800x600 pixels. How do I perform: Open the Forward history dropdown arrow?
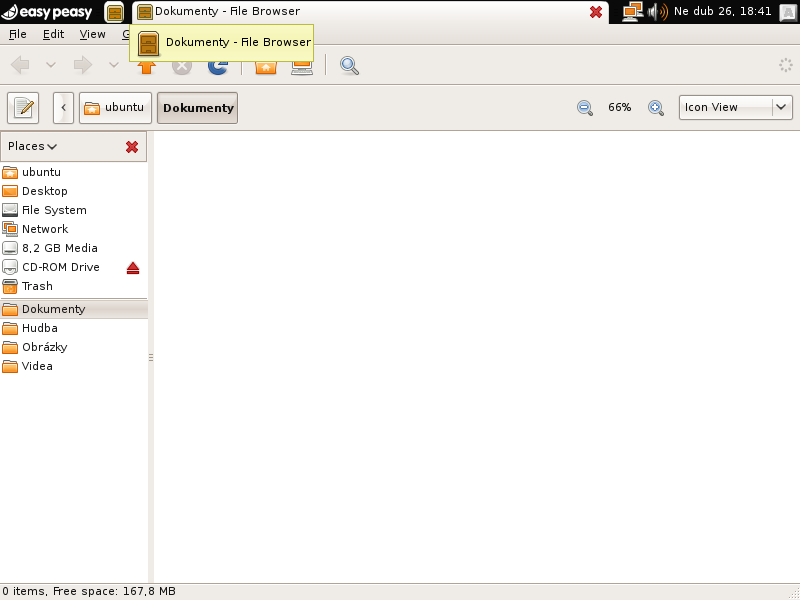pos(114,65)
